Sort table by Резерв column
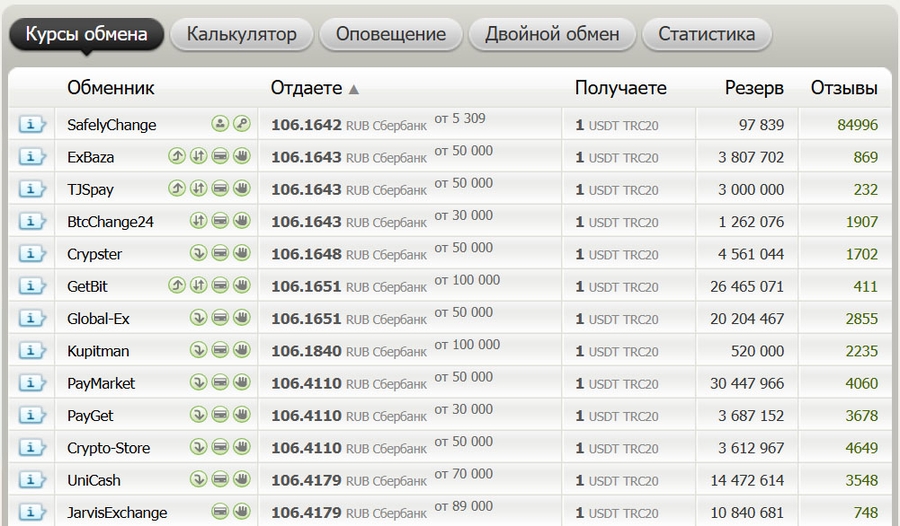Viewport: 900px width, 526px height. (x=754, y=88)
